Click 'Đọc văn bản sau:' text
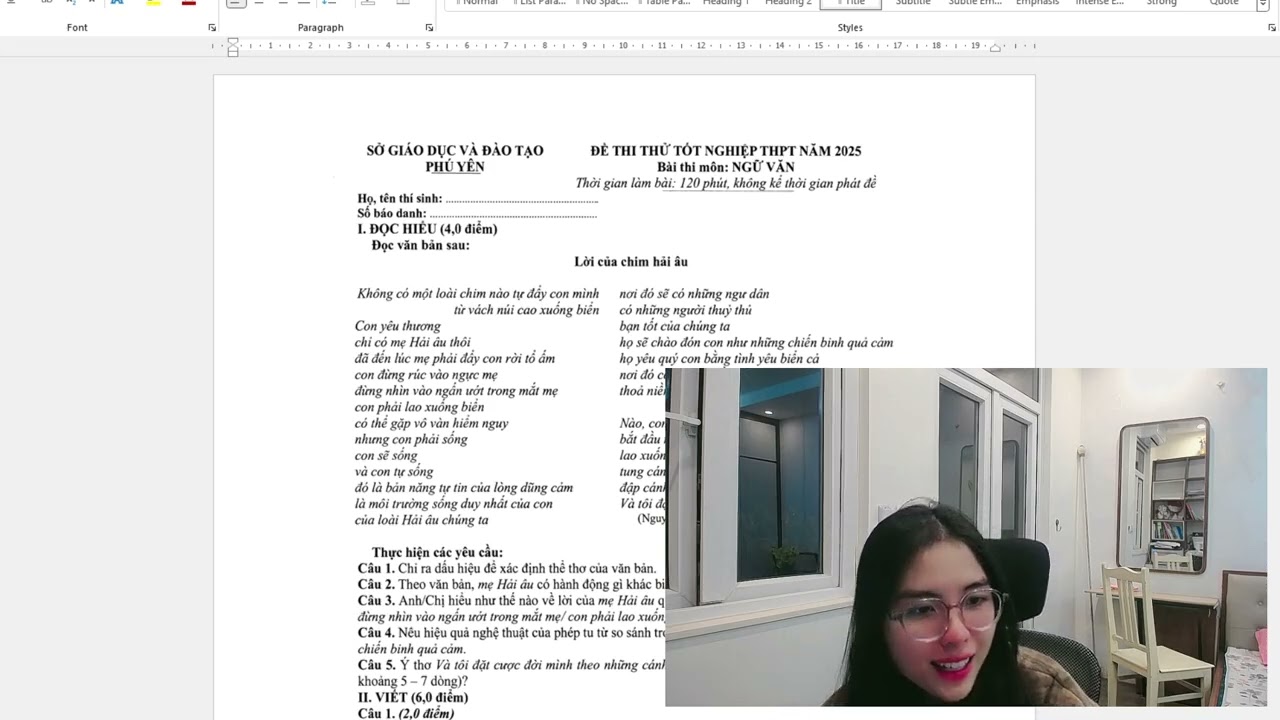Viewport: 1280px width, 720px height. [420, 245]
